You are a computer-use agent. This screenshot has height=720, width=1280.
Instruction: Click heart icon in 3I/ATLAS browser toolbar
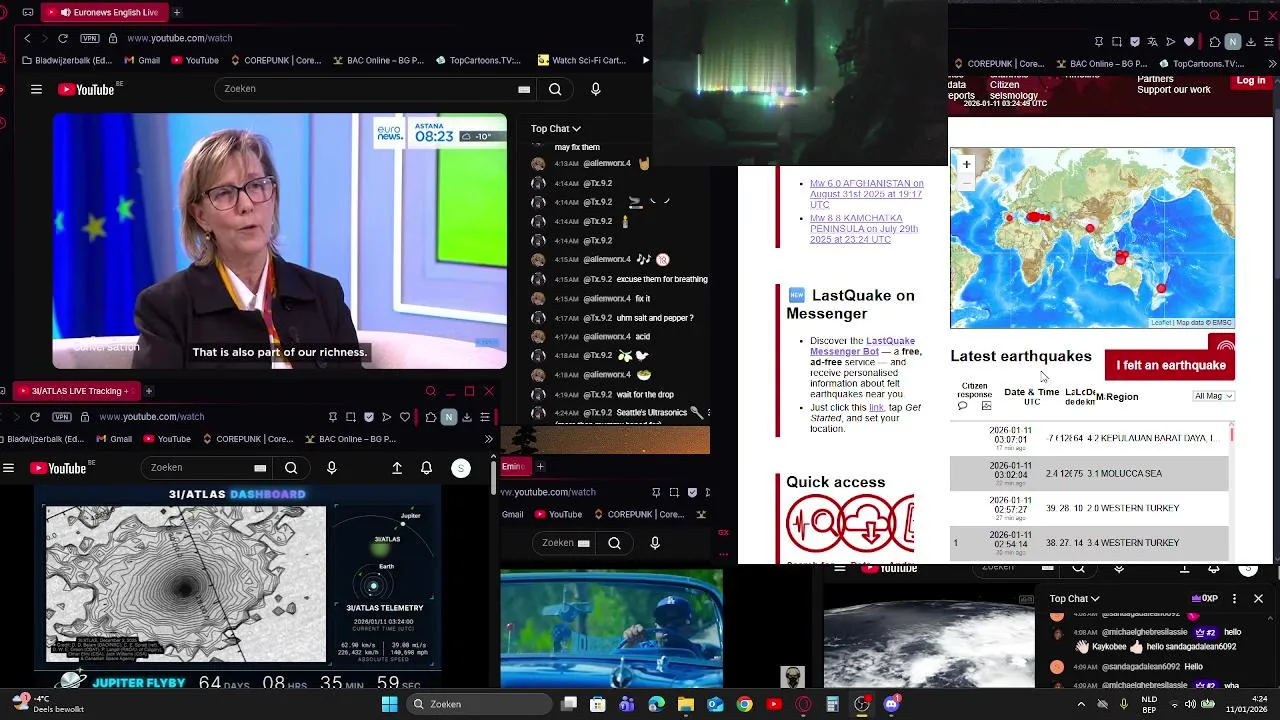pos(405,417)
